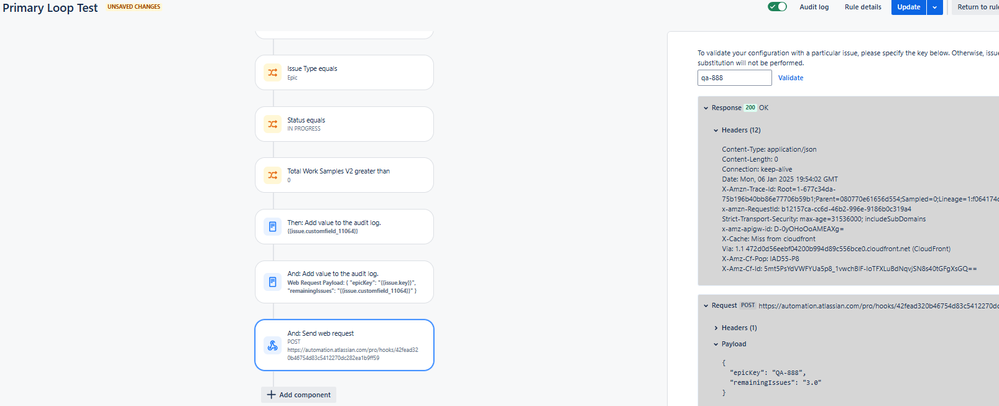
Task: Select the Issue Type equals Epic component
Action: (344, 73)
